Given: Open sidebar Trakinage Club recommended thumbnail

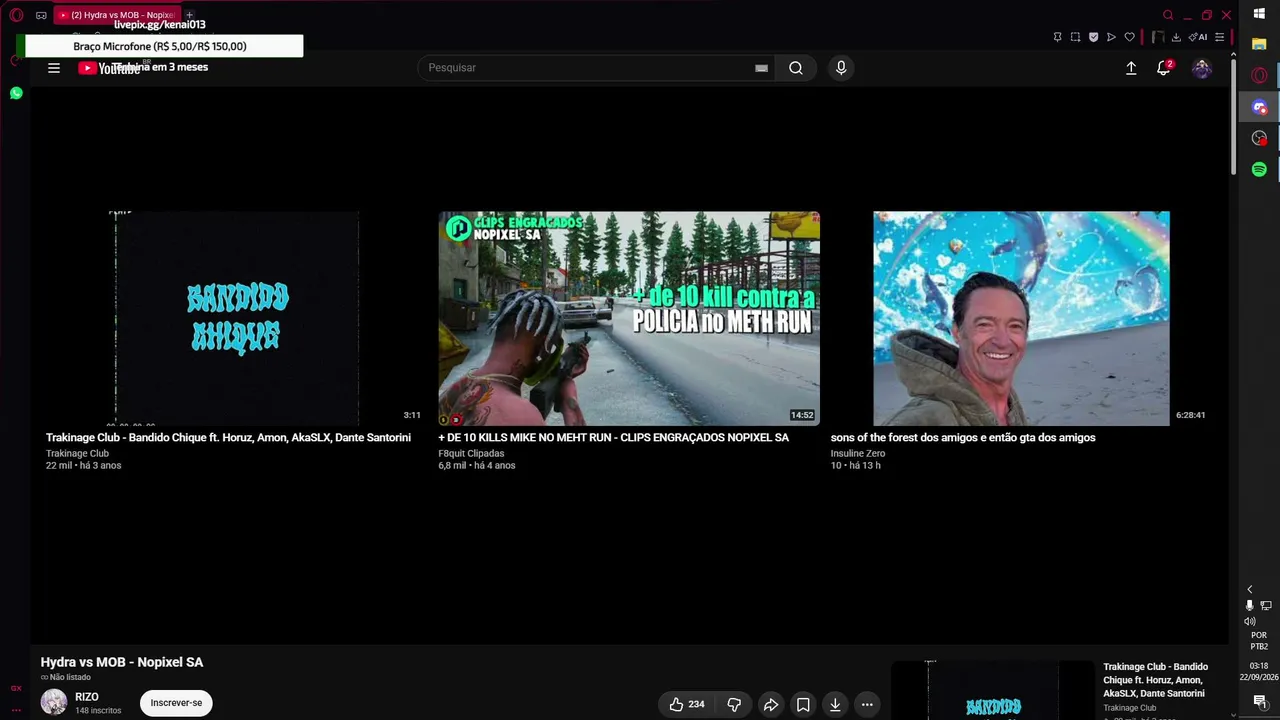Looking at the screenshot, I should pos(993,690).
